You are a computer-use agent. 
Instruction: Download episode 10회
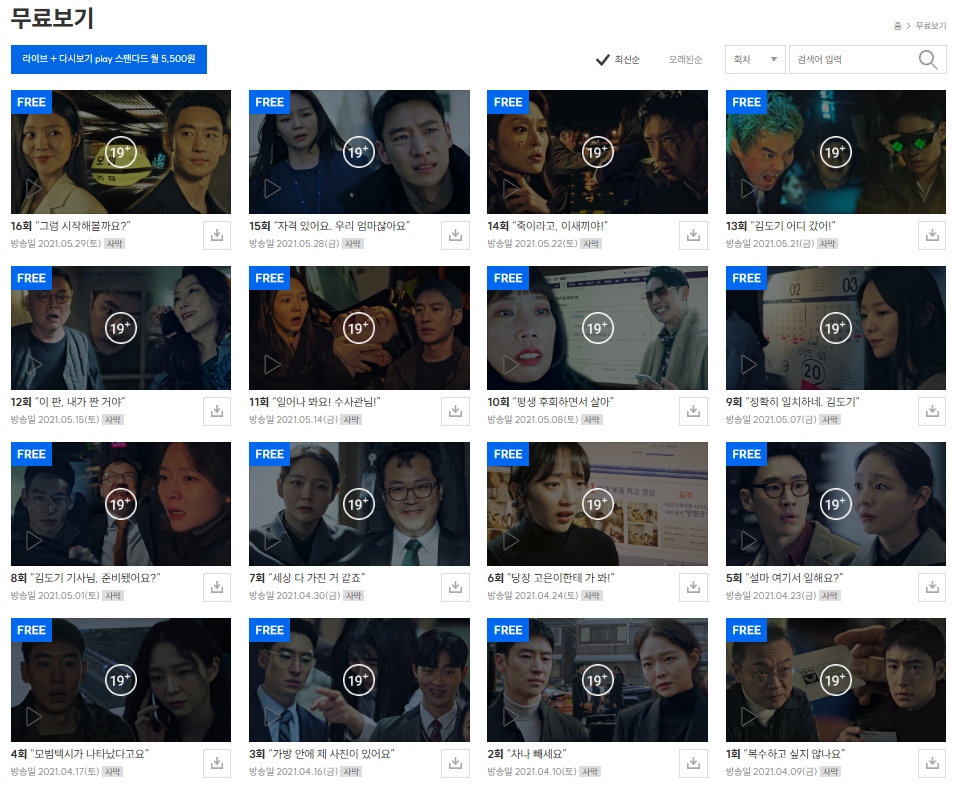tap(693, 411)
